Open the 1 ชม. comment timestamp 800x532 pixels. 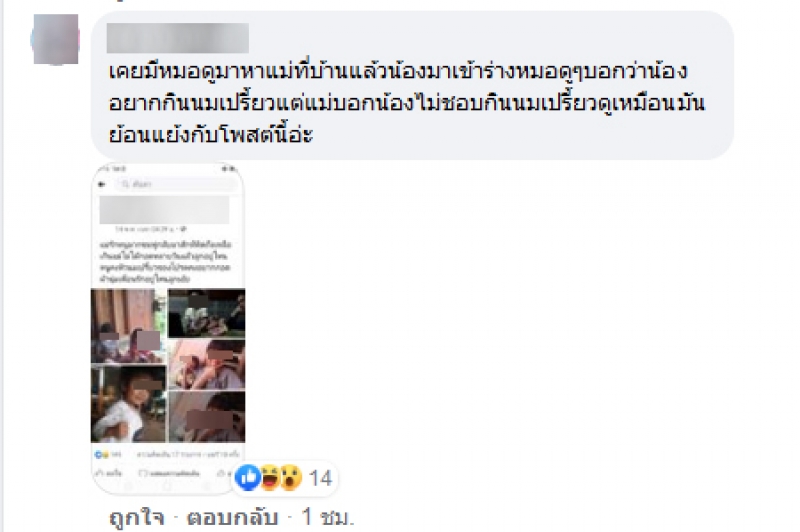[327, 517]
